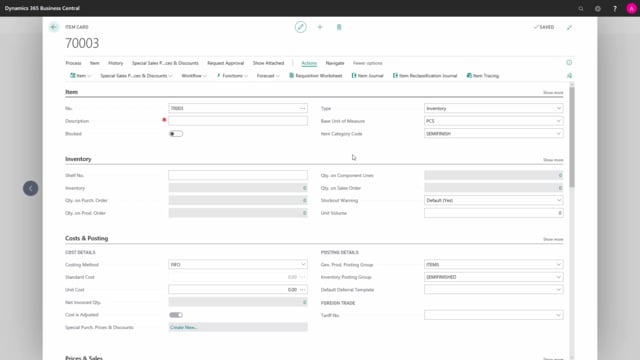Open the user account avatar
The width and height of the screenshot is (640, 360).
[x=631, y=8]
